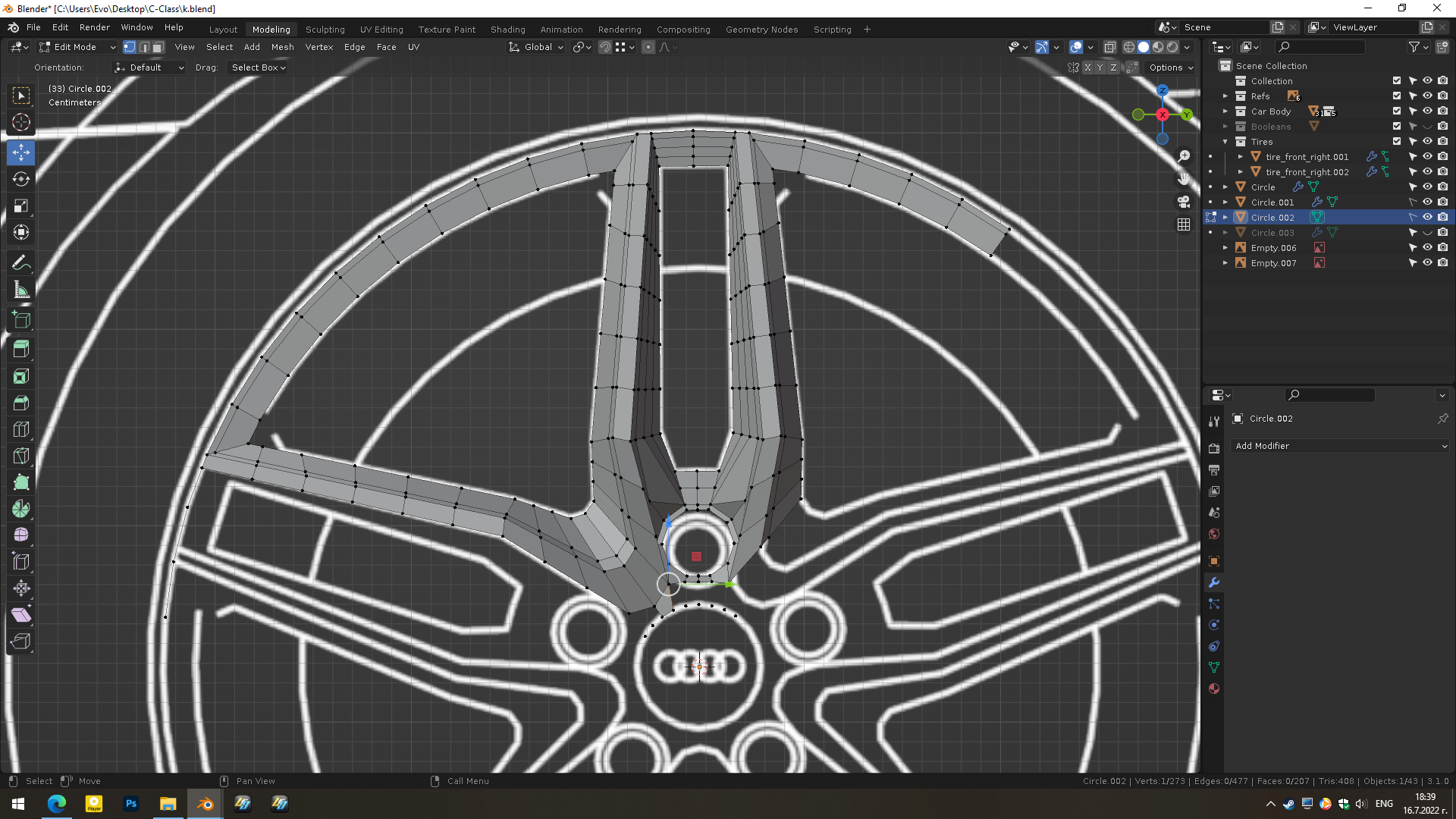The height and width of the screenshot is (819, 1456).
Task: Click the Options button
Action: pos(1171,67)
